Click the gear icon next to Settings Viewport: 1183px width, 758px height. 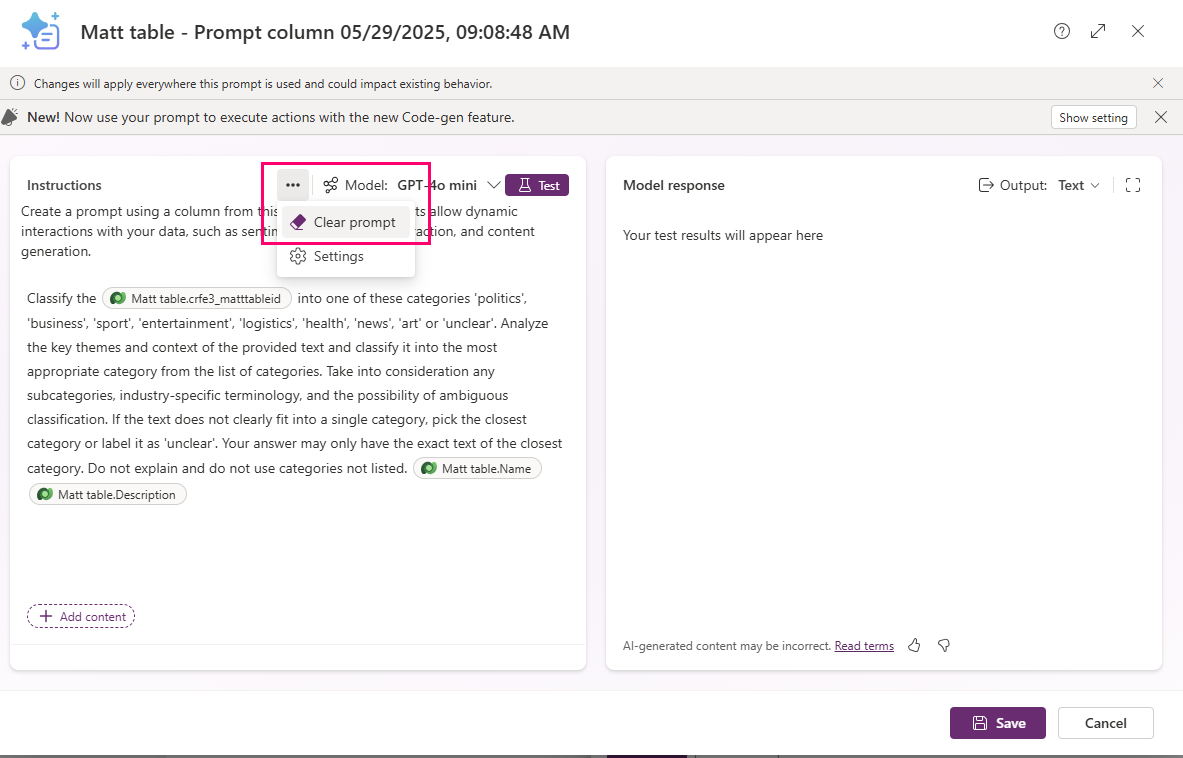[297, 256]
